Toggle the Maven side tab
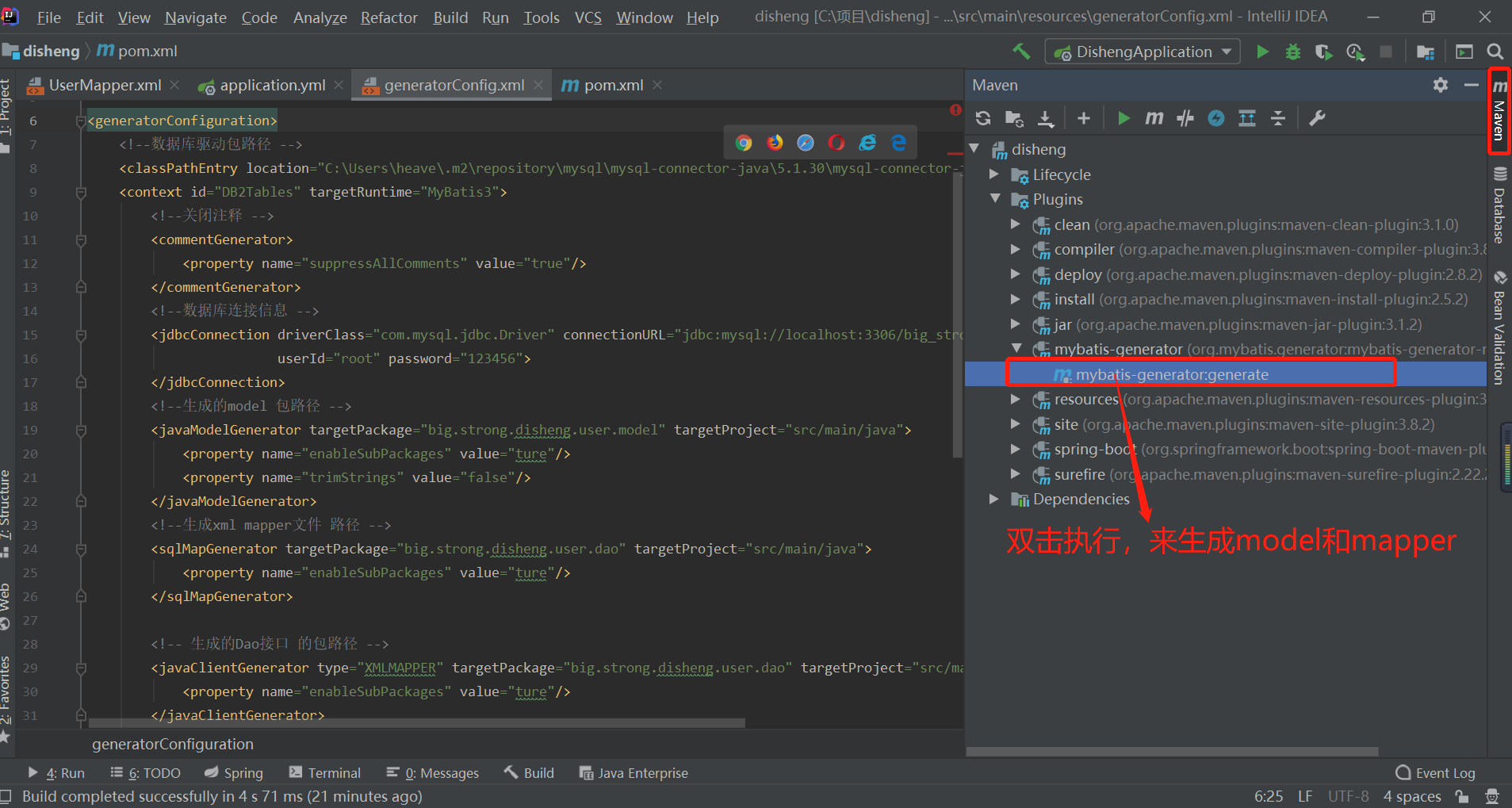 pyautogui.click(x=1499, y=111)
